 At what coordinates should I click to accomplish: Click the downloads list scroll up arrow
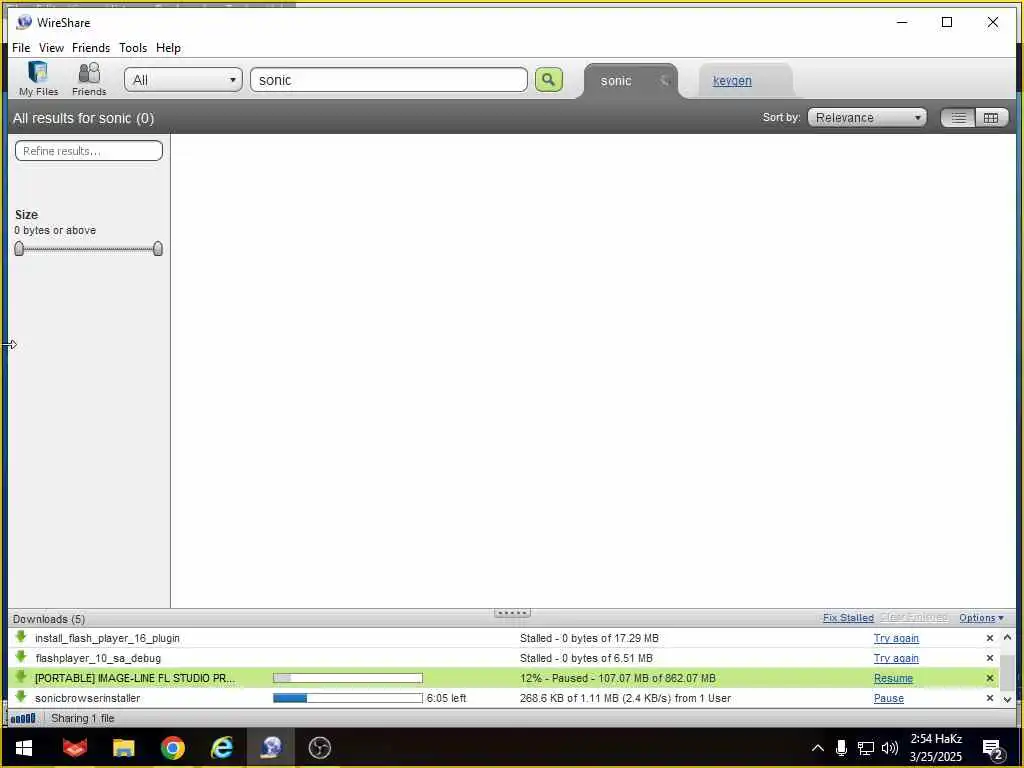pyautogui.click(x=1007, y=637)
